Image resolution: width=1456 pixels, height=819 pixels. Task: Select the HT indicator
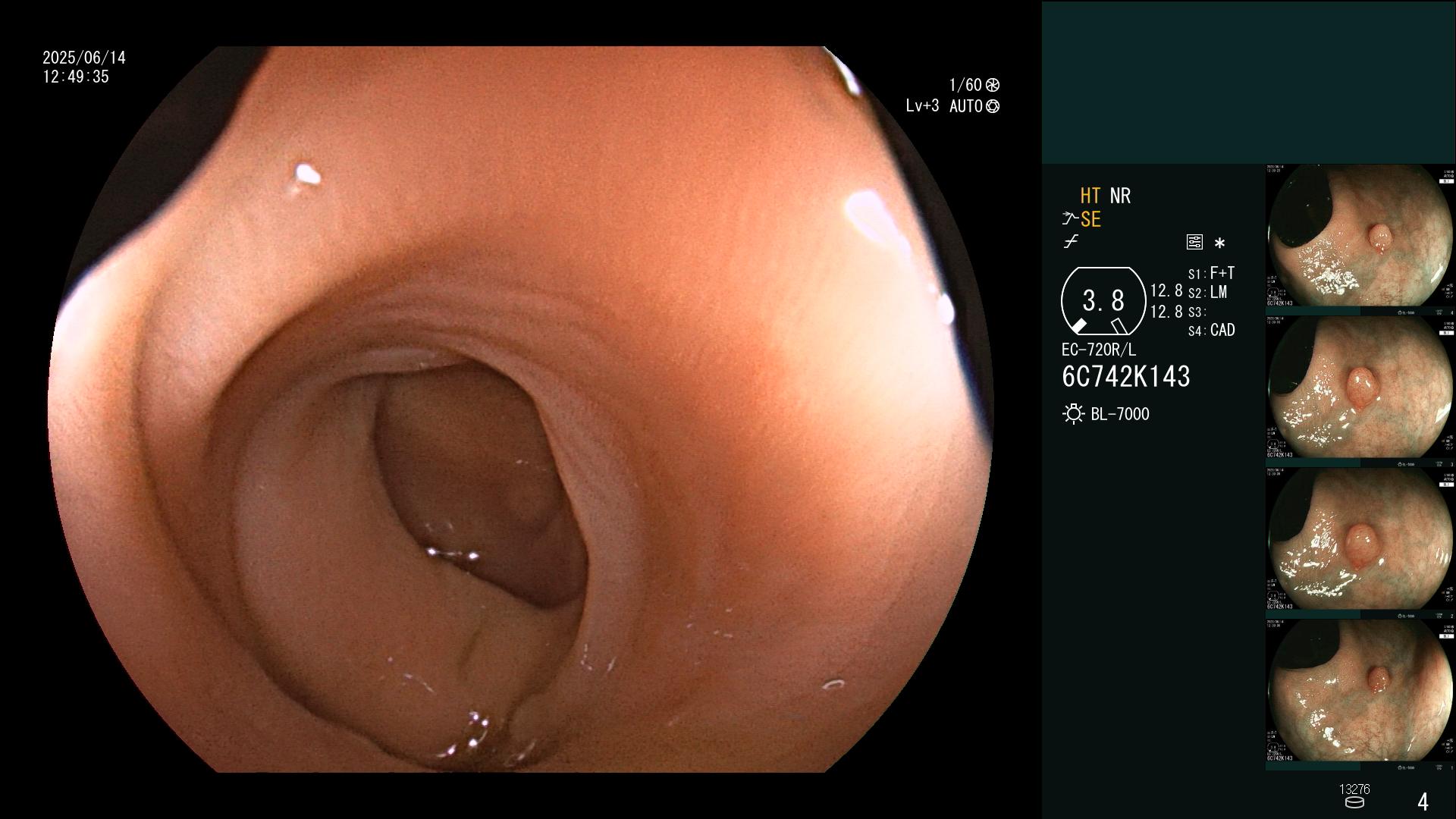(1090, 196)
